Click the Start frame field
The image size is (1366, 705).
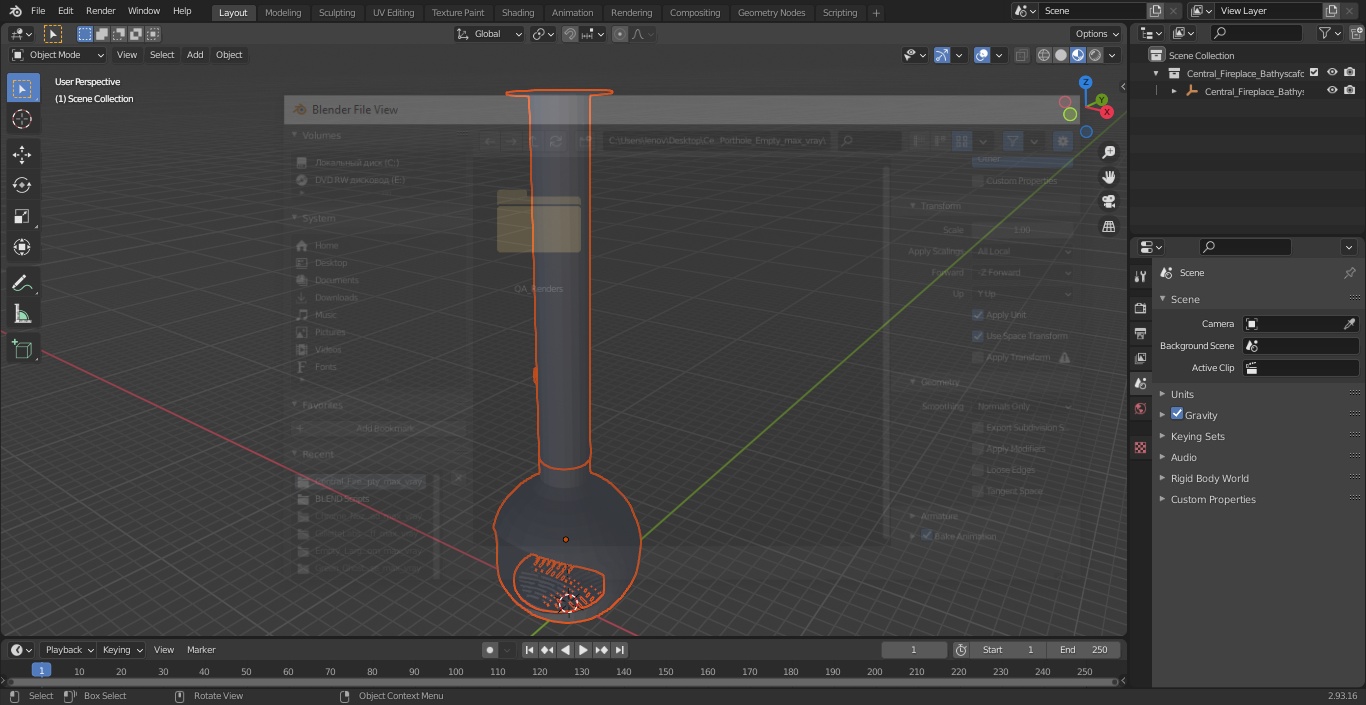click(1008, 650)
